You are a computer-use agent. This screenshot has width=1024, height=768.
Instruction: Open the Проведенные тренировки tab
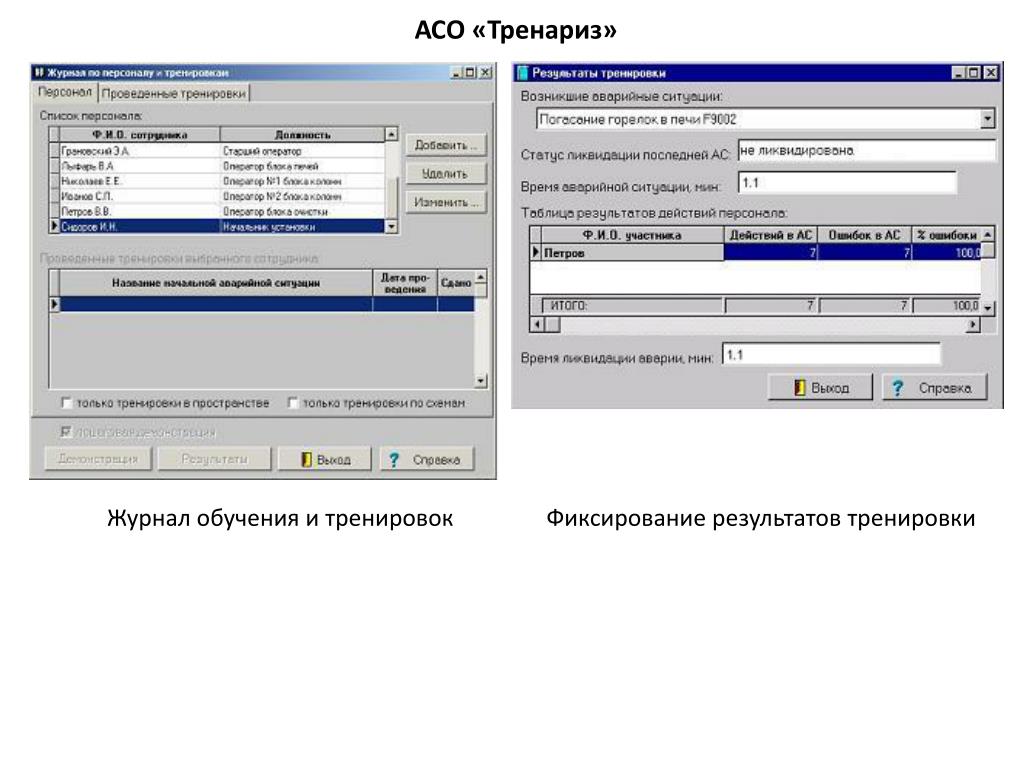click(x=174, y=93)
